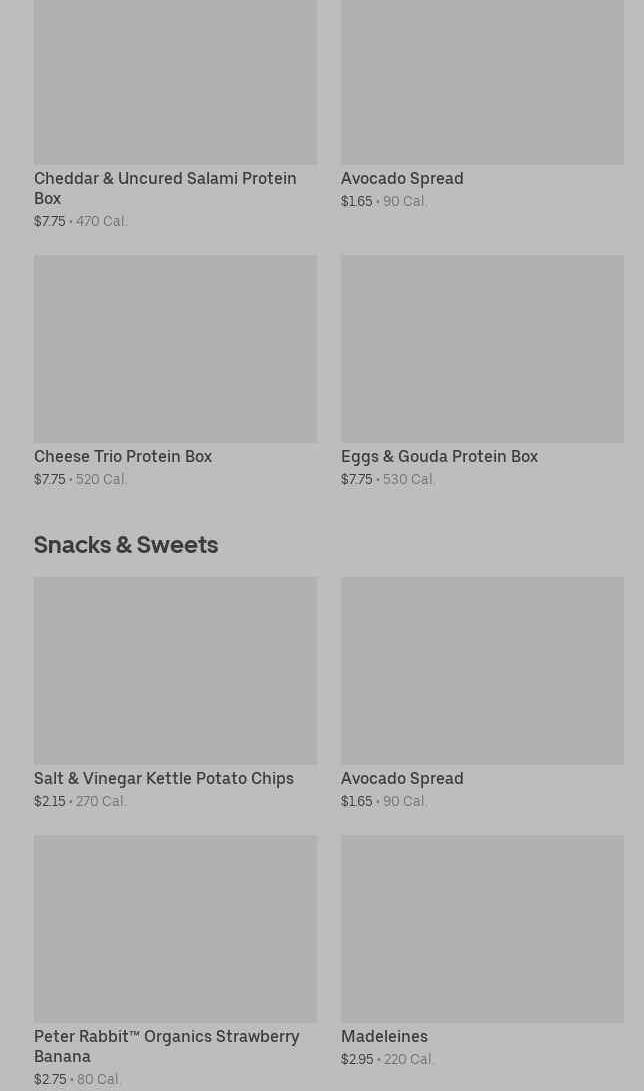Click Eggs & Gouda Protein Box title
The width and height of the screenshot is (644, 1091).
point(439,456)
